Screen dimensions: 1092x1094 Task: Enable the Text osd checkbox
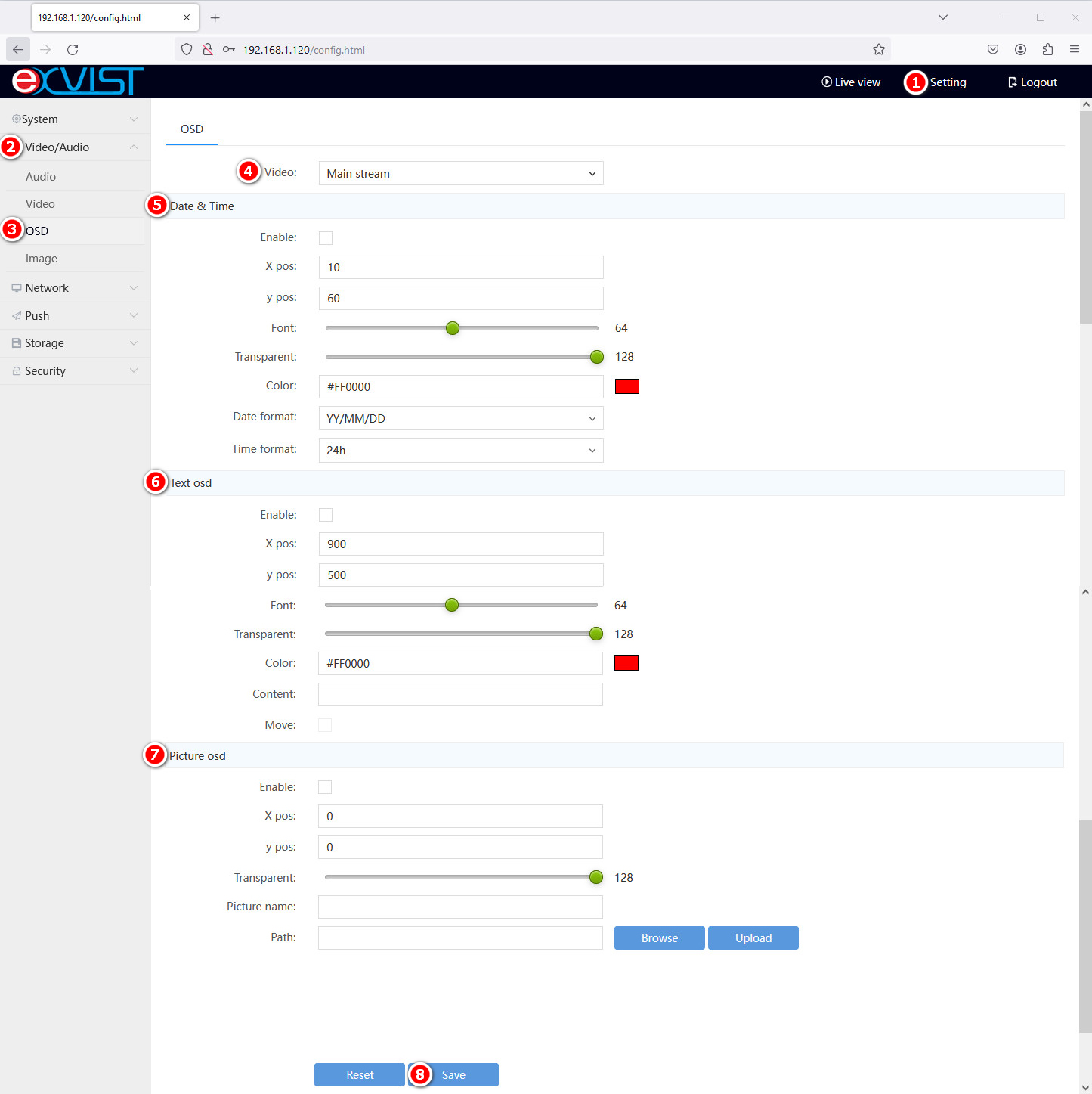(x=326, y=515)
